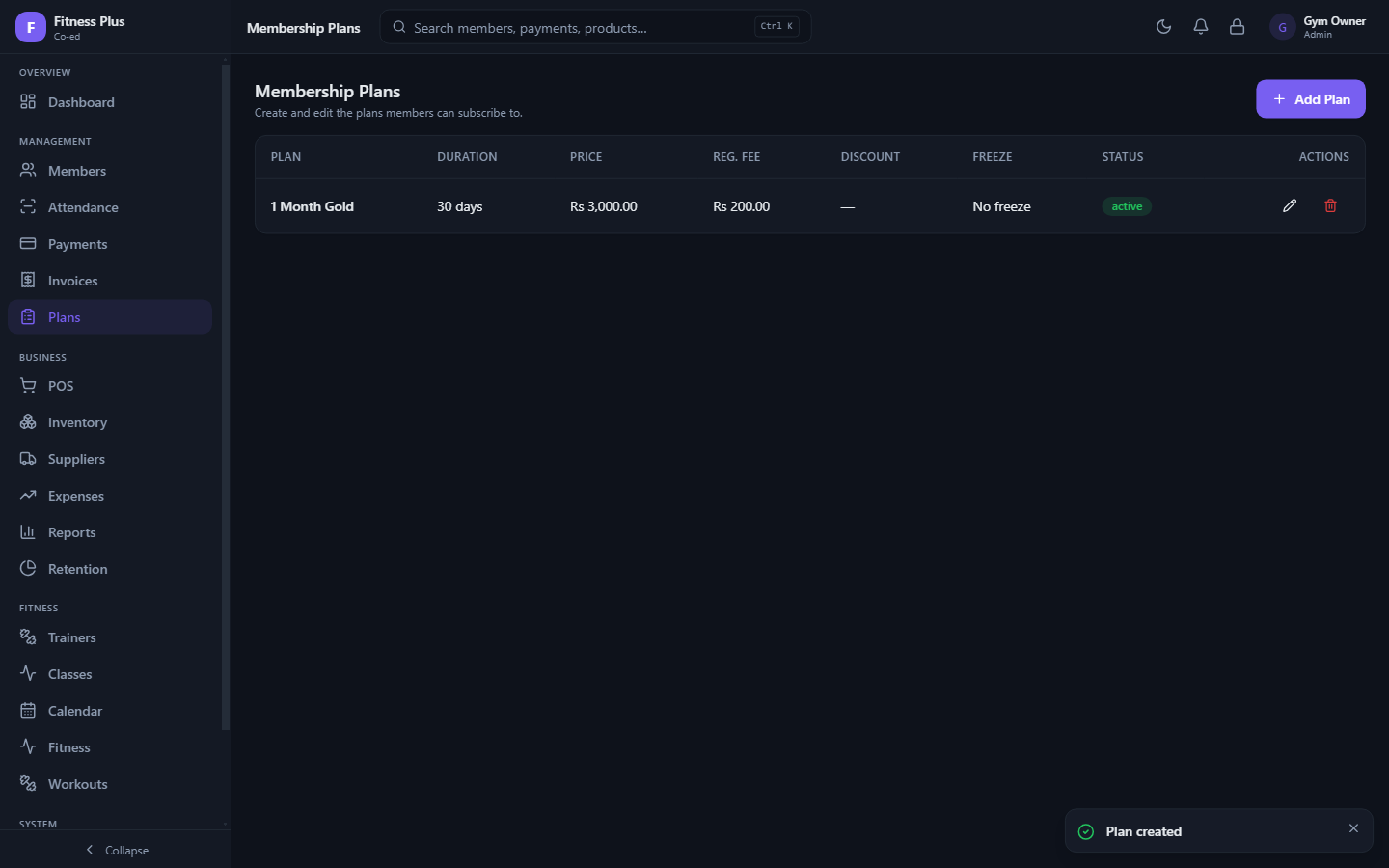Click the Members people icon

(x=28, y=171)
